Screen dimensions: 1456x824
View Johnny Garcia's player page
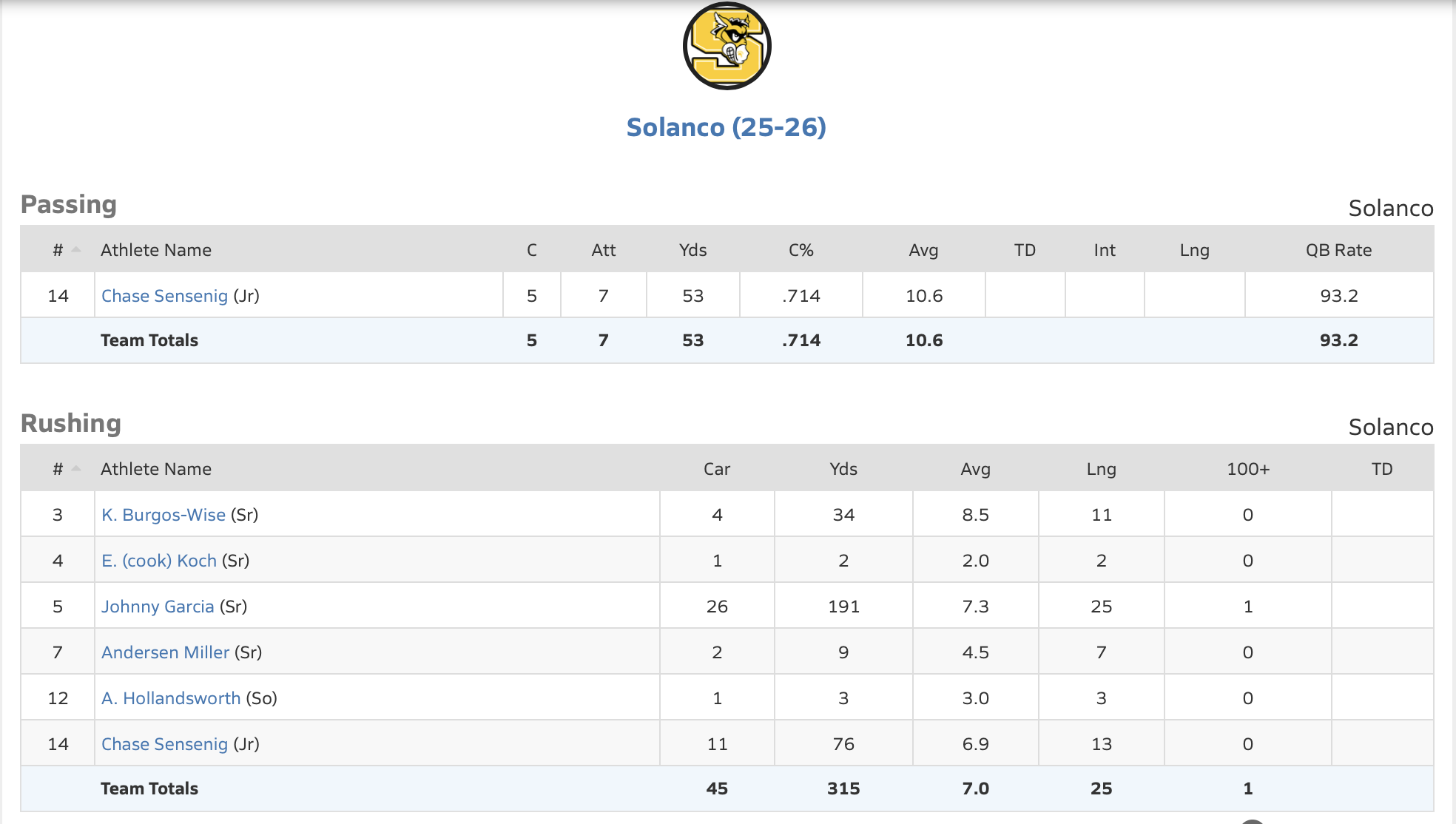click(x=158, y=607)
